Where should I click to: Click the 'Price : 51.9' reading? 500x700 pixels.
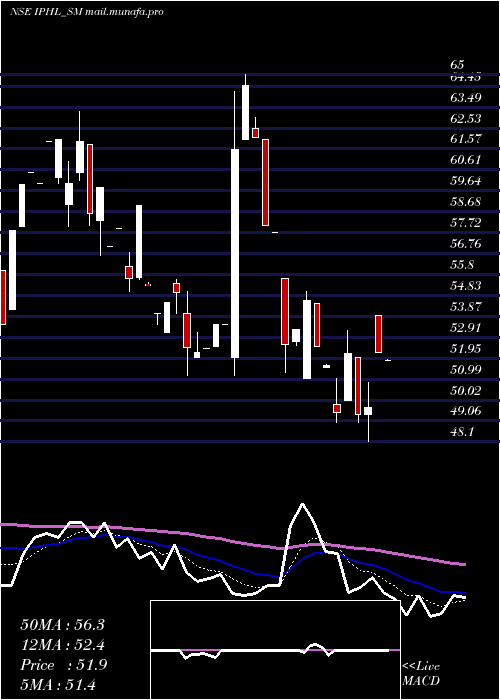pos(64,665)
